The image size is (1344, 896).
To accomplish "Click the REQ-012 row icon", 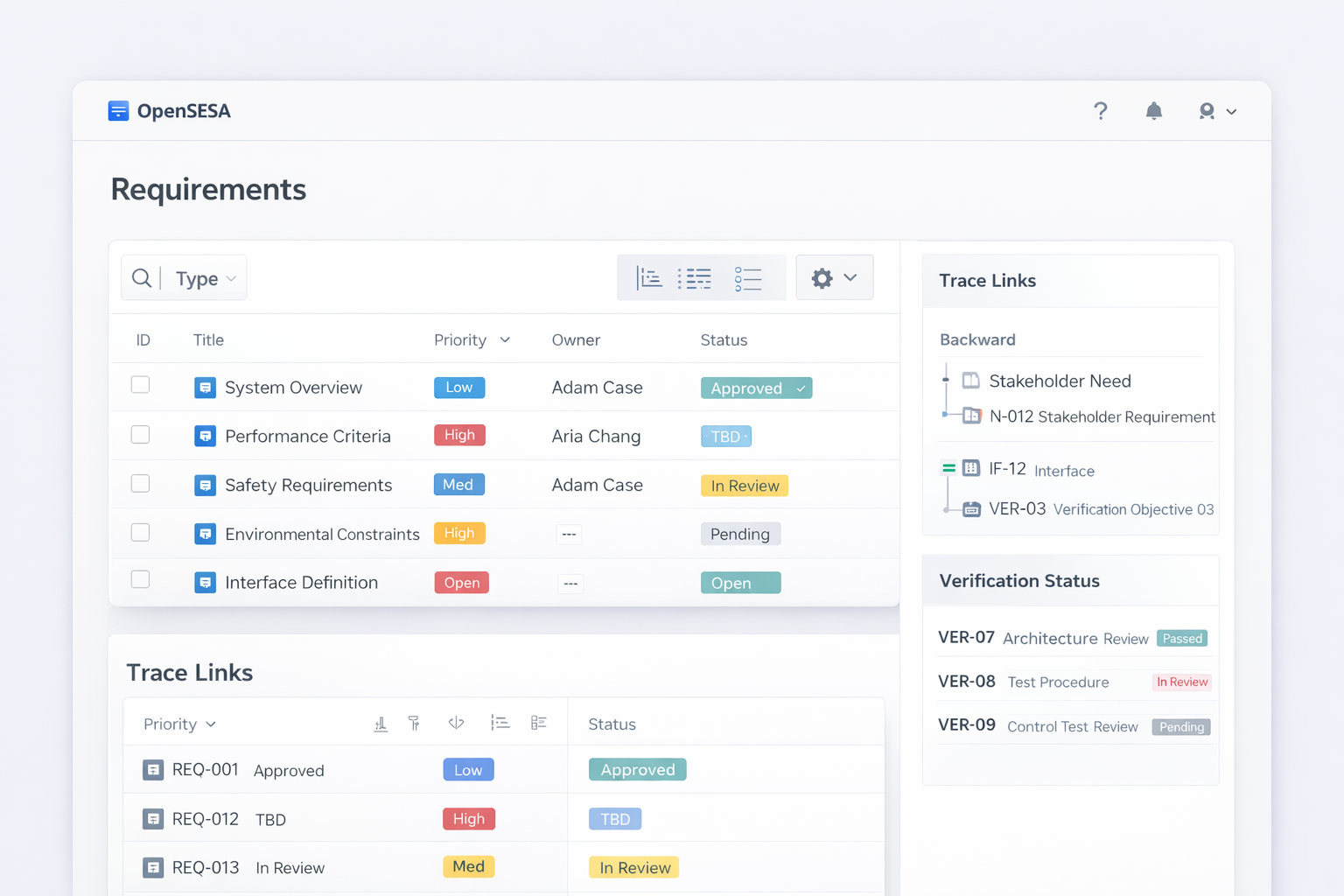I will click(153, 819).
